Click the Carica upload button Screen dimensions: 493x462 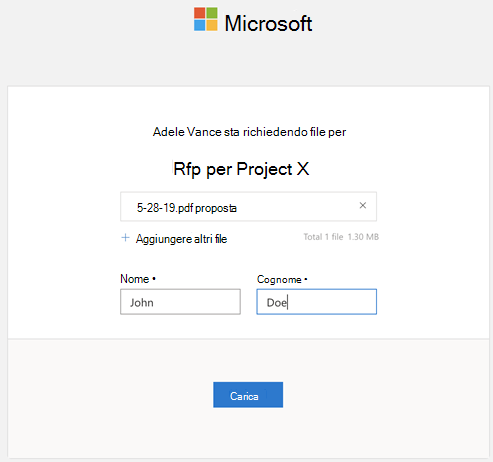tap(248, 395)
